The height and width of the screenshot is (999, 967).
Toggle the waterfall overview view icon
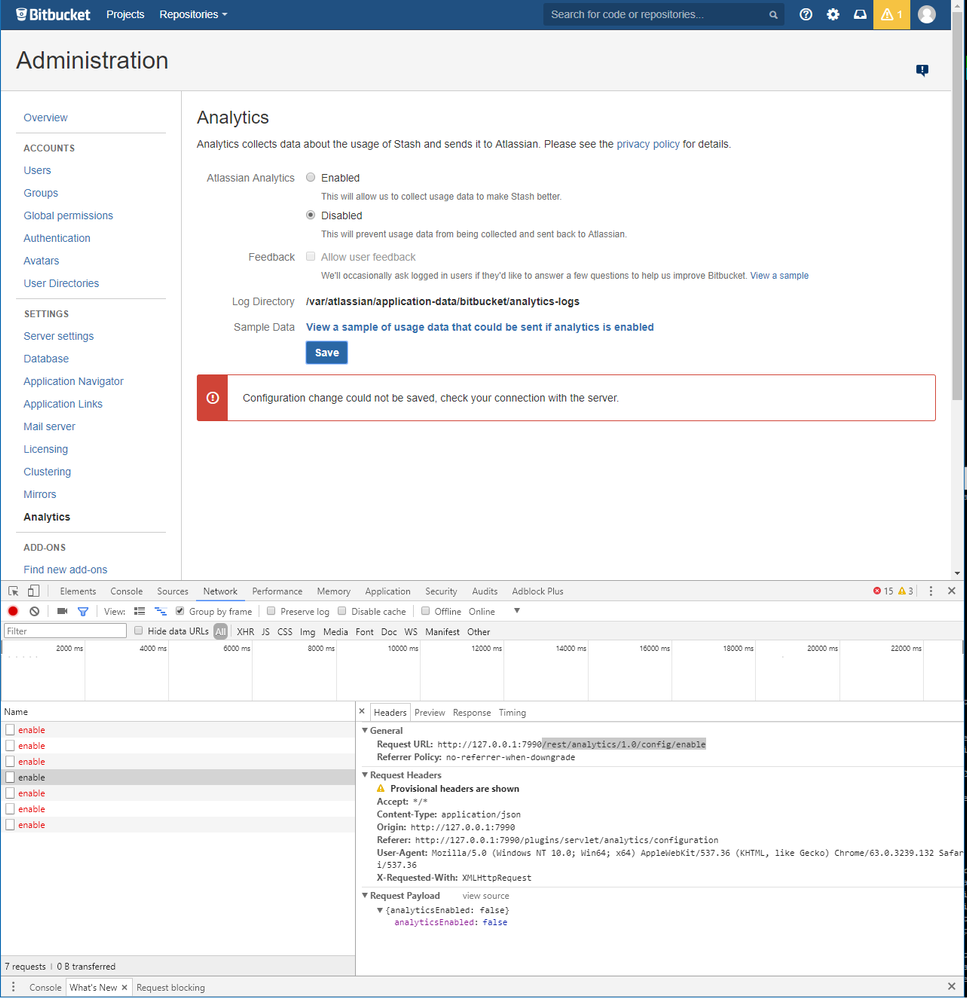tap(161, 611)
